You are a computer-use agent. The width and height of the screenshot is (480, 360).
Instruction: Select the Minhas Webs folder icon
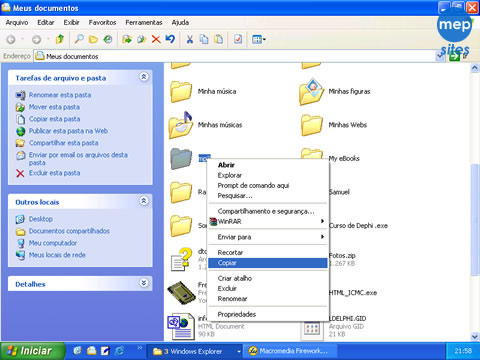[x=311, y=125]
